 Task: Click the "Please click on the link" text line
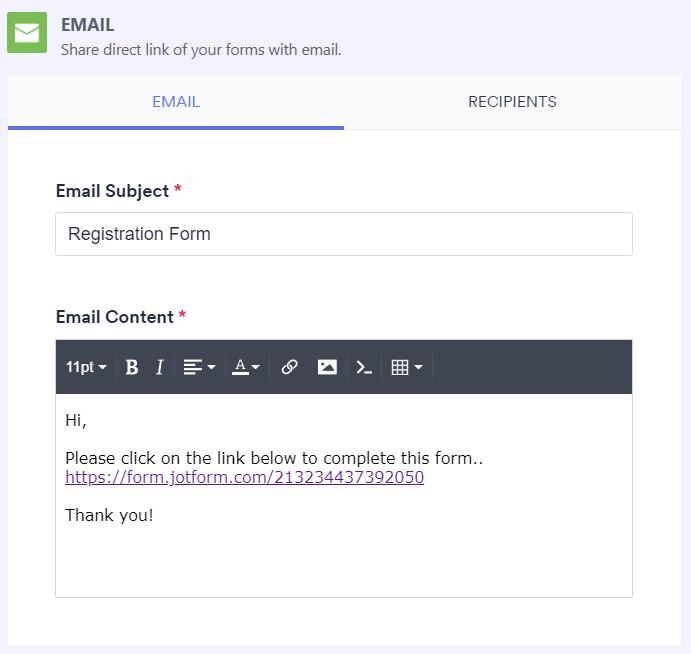[x=274, y=458]
